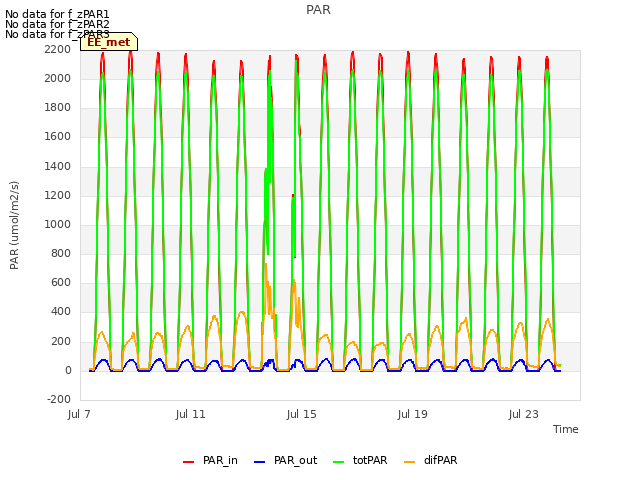Image resolution: width=640 pixels, height=480 pixels.
Task: Select the blue PAR_out legend swatch
Action: tap(259, 462)
